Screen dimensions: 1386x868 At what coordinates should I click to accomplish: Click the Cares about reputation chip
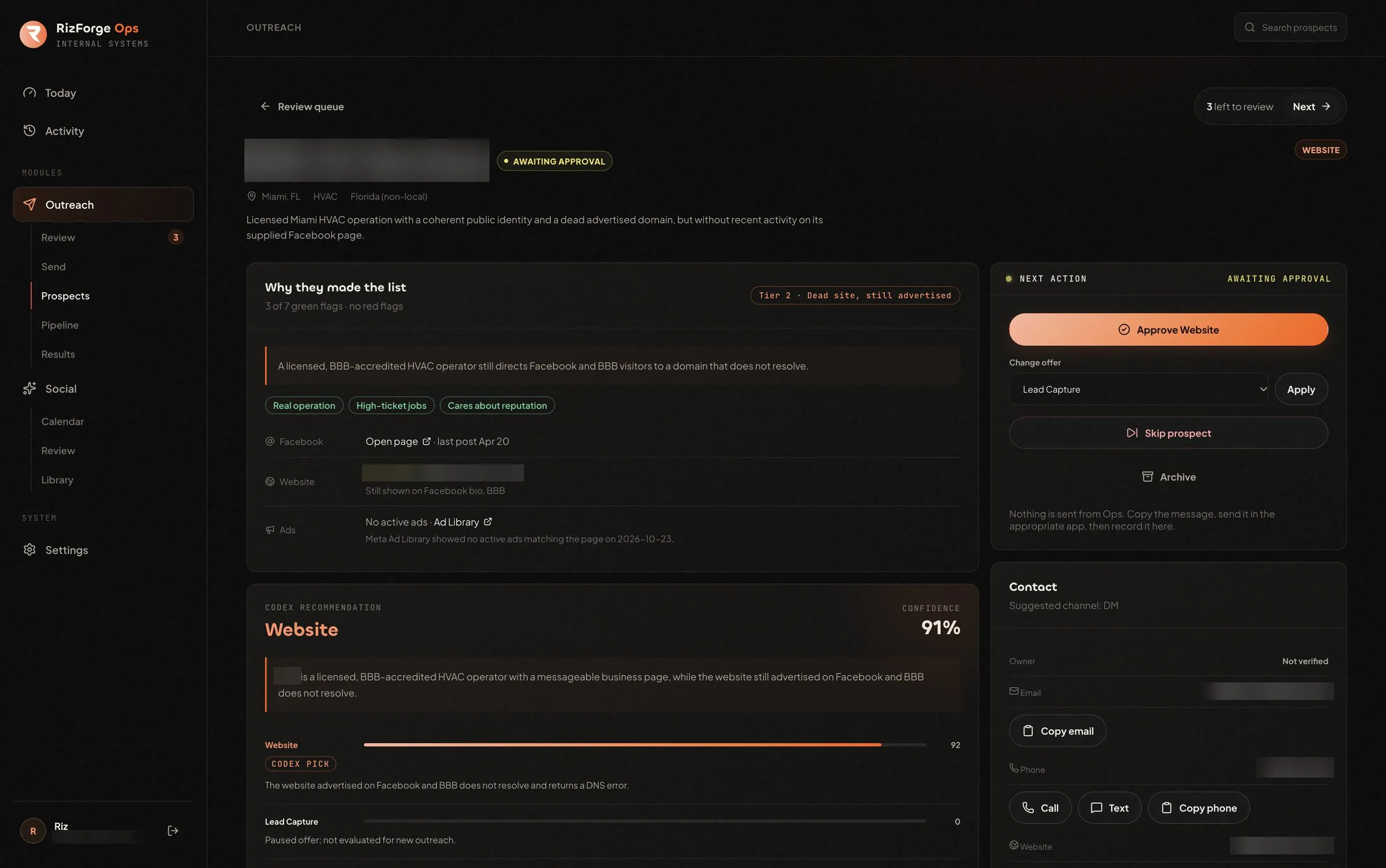point(497,405)
